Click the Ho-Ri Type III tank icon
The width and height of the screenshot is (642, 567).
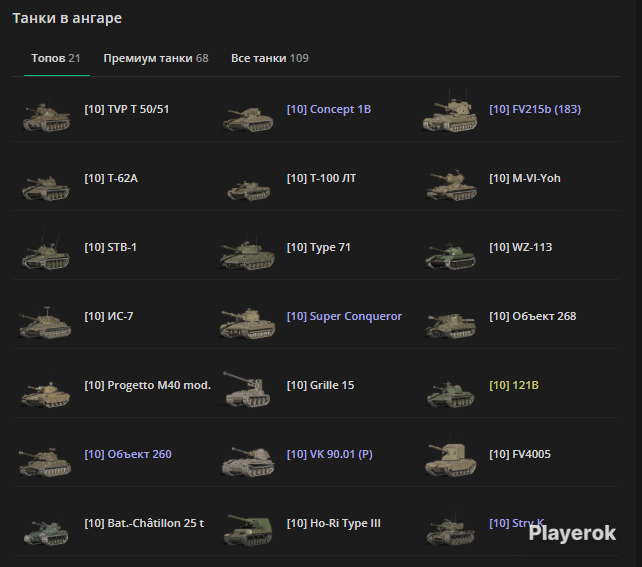tap(248, 529)
